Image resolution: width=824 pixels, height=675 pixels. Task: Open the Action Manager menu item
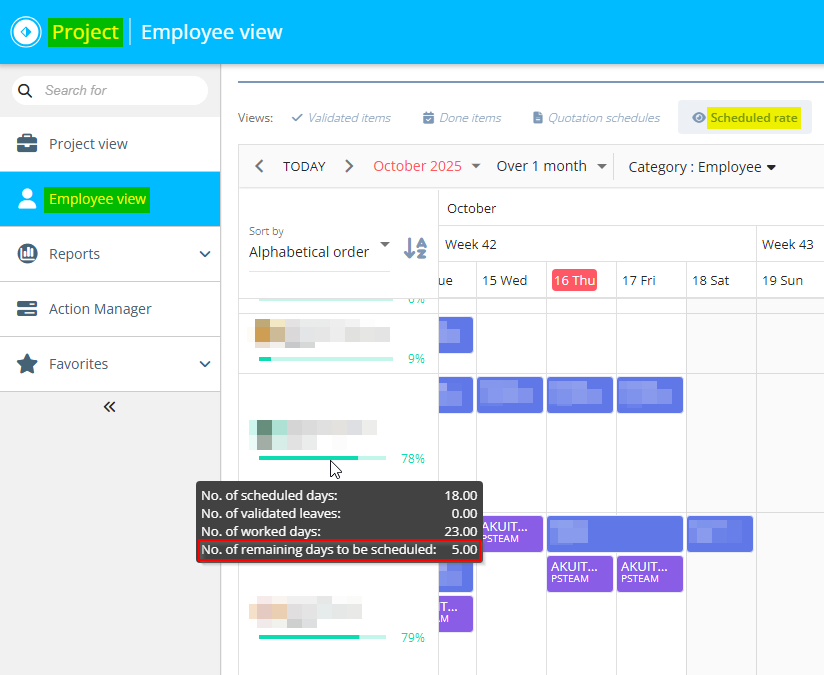100,309
